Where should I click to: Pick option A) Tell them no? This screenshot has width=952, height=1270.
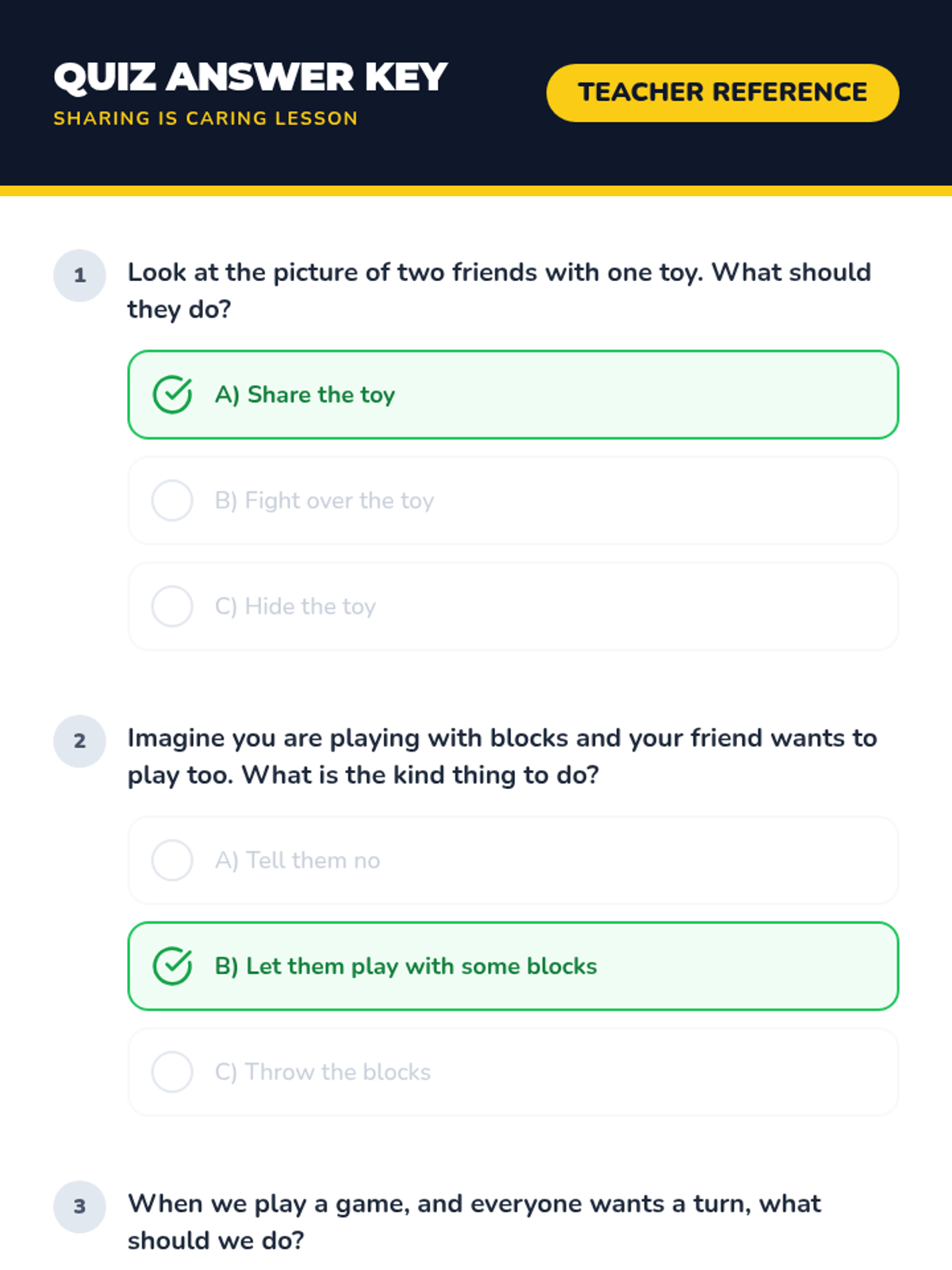[x=512, y=860]
